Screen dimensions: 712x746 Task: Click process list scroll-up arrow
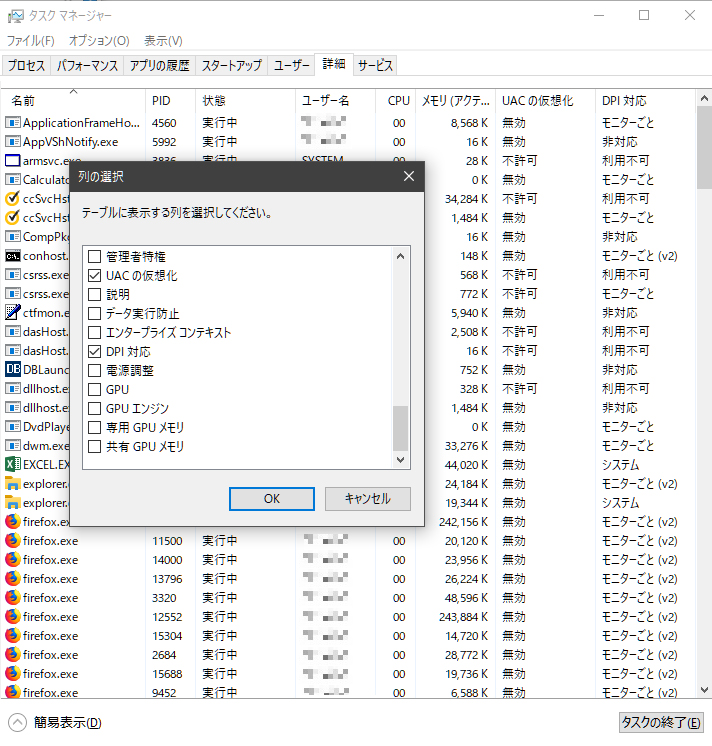coord(704,98)
